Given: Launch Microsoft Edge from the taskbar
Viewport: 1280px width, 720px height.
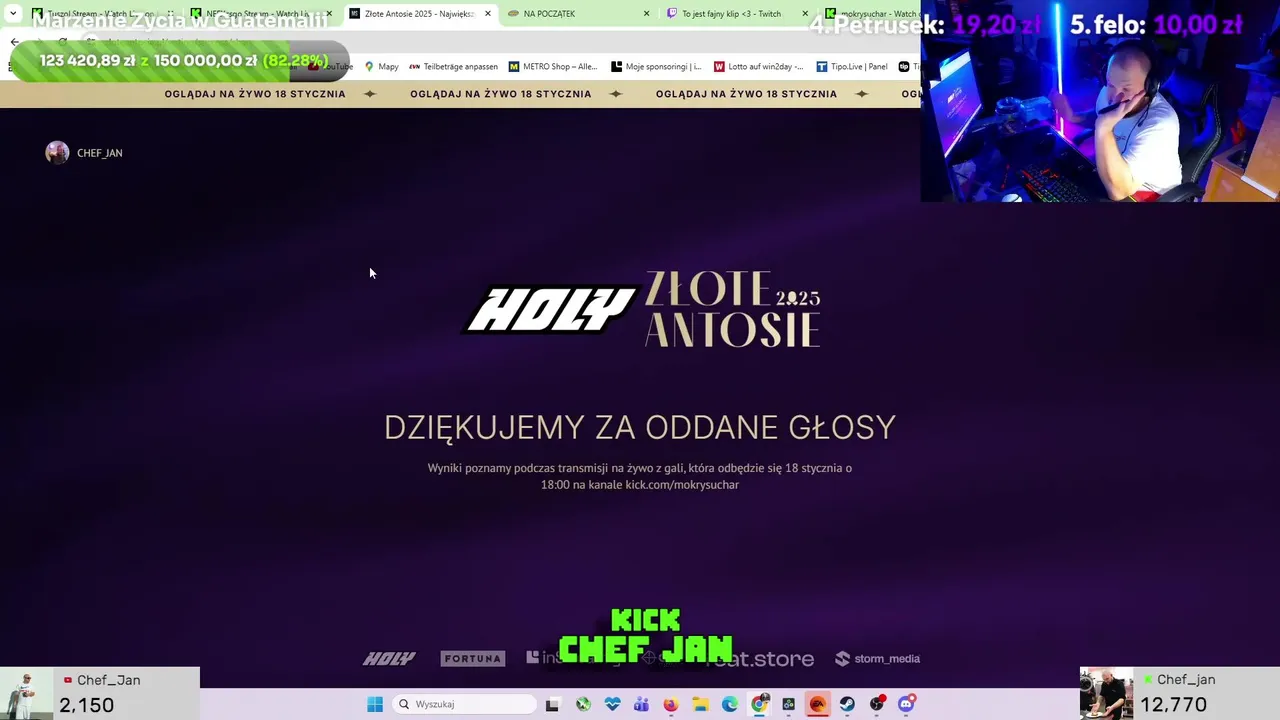Looking at the screenshot, I should 730,704.
